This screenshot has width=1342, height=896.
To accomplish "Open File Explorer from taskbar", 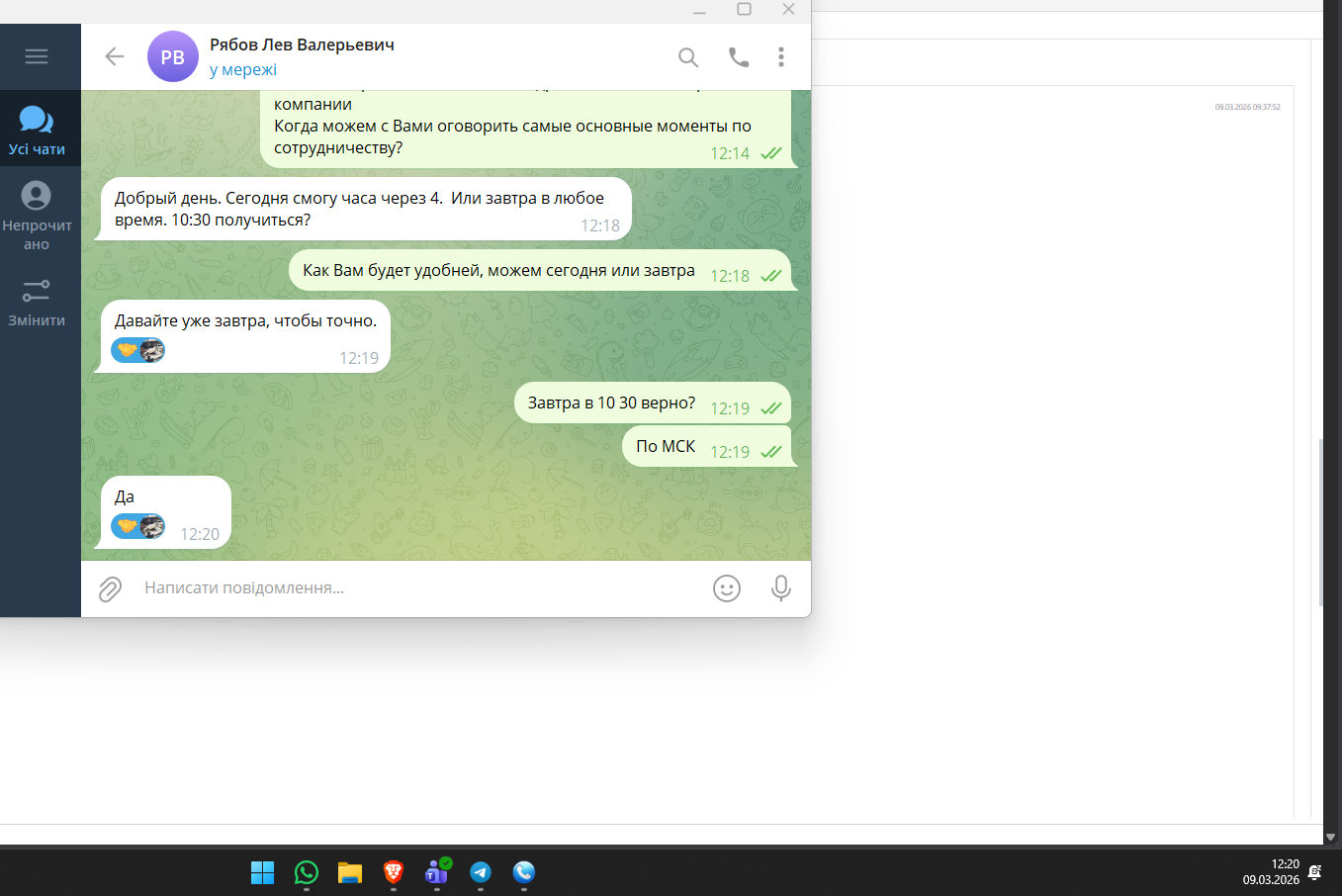I will [350, 872].
